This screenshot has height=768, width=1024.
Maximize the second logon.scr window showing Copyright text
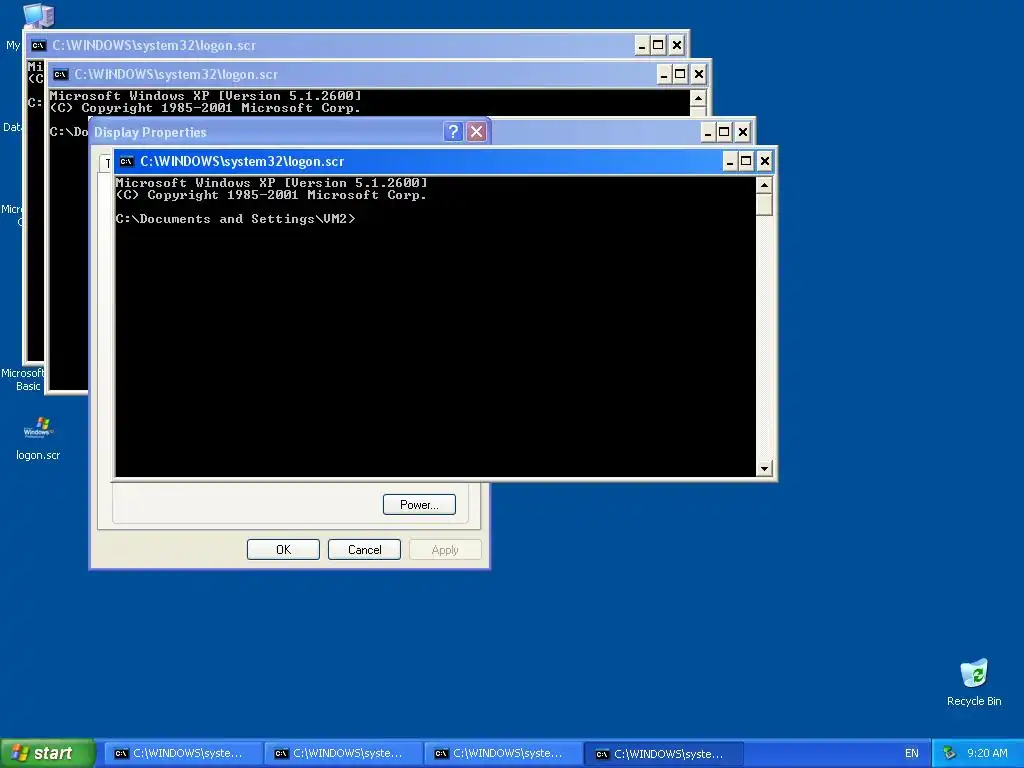pos(680,74)
